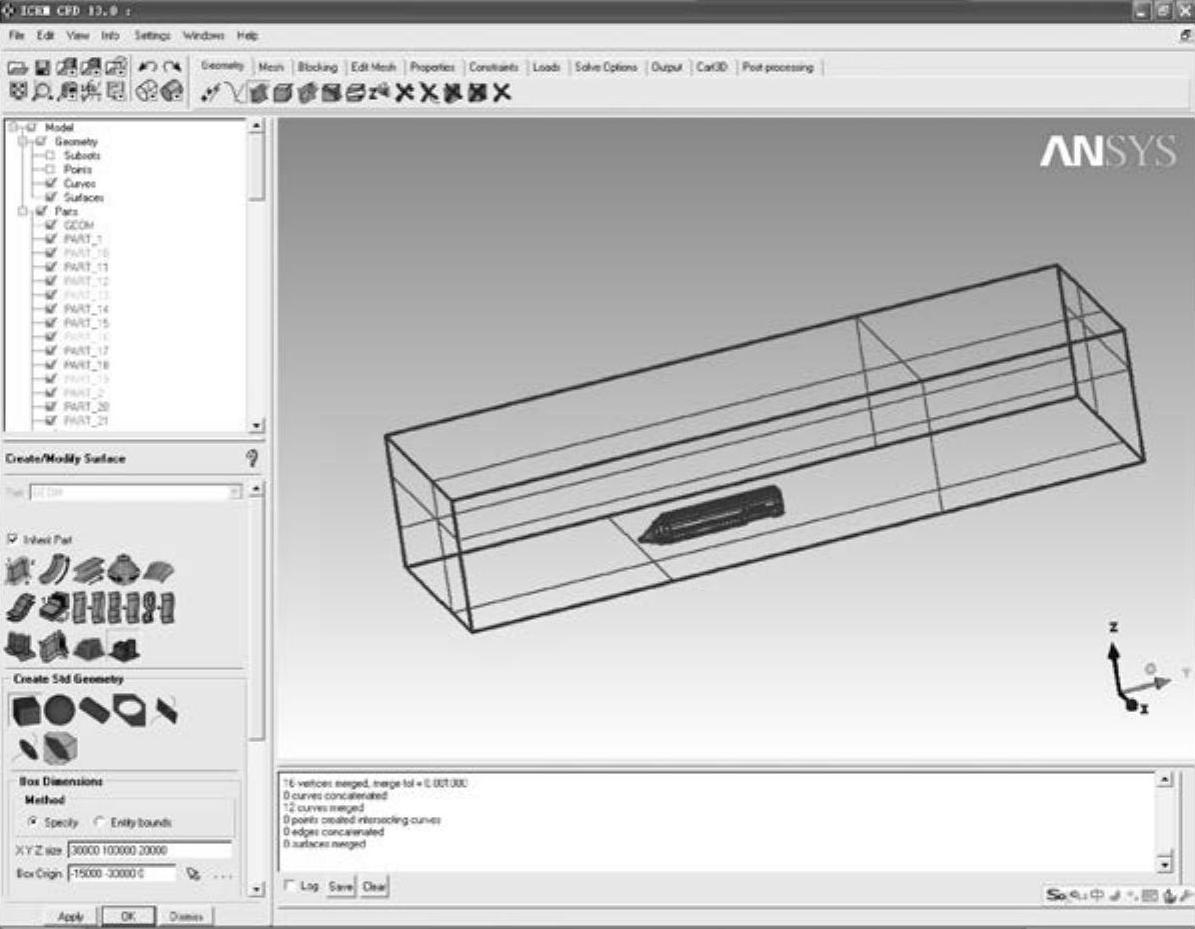Collapse the Geometry tree node

click(23, 142)
